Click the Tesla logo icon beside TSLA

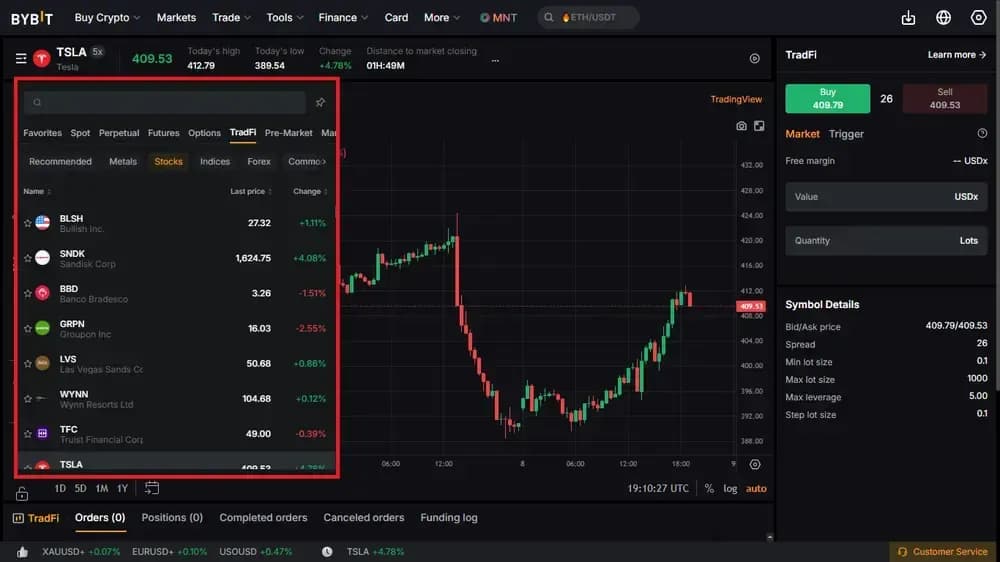[41, 59]
